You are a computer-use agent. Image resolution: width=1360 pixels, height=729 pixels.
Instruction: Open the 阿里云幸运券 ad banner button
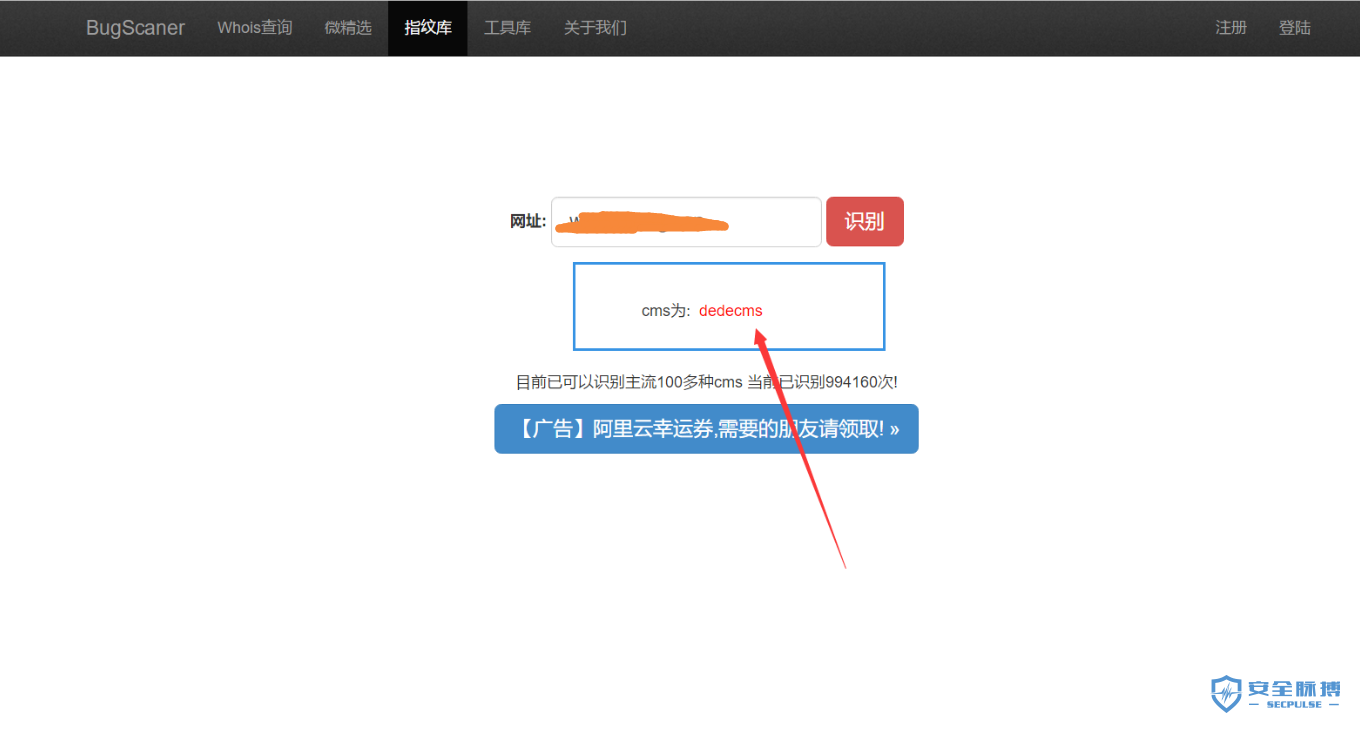pyautogui.click(x=706, y=429)
